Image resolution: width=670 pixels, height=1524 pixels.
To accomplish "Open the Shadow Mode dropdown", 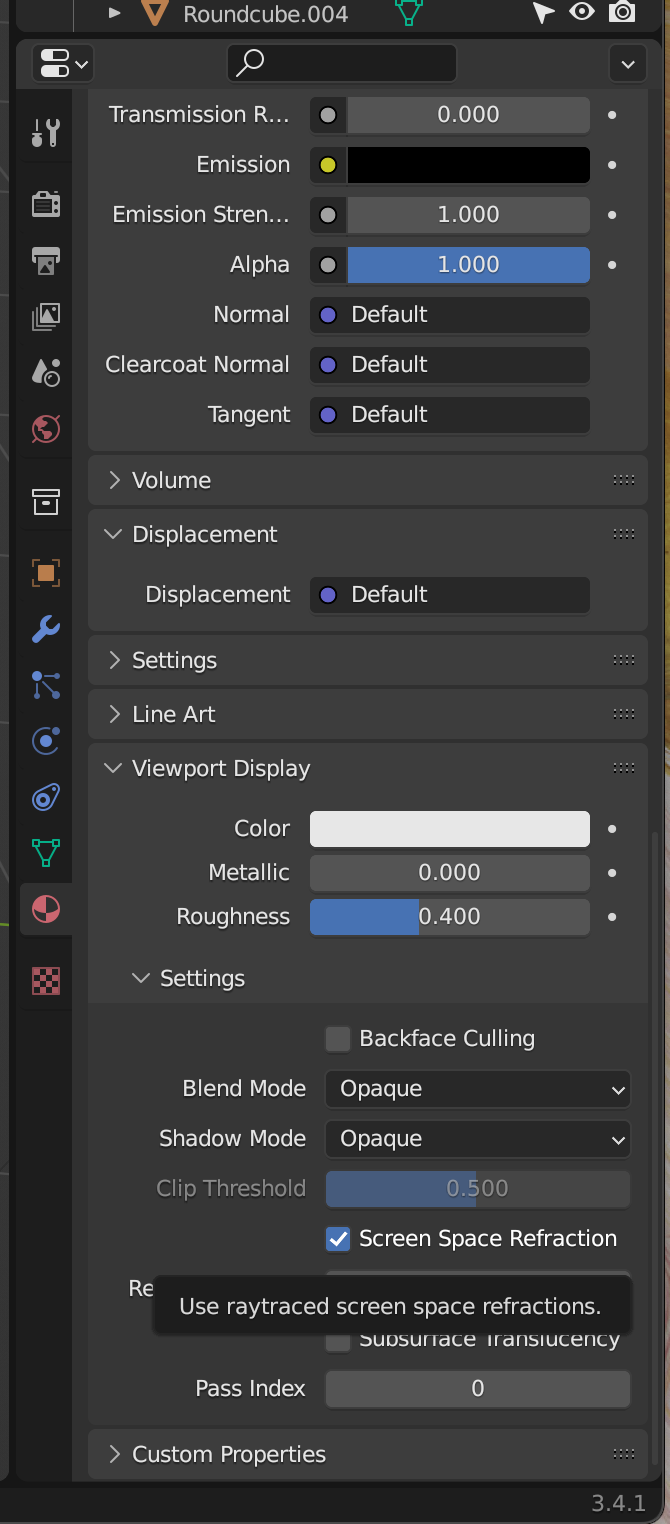I will coord(477,1139).
